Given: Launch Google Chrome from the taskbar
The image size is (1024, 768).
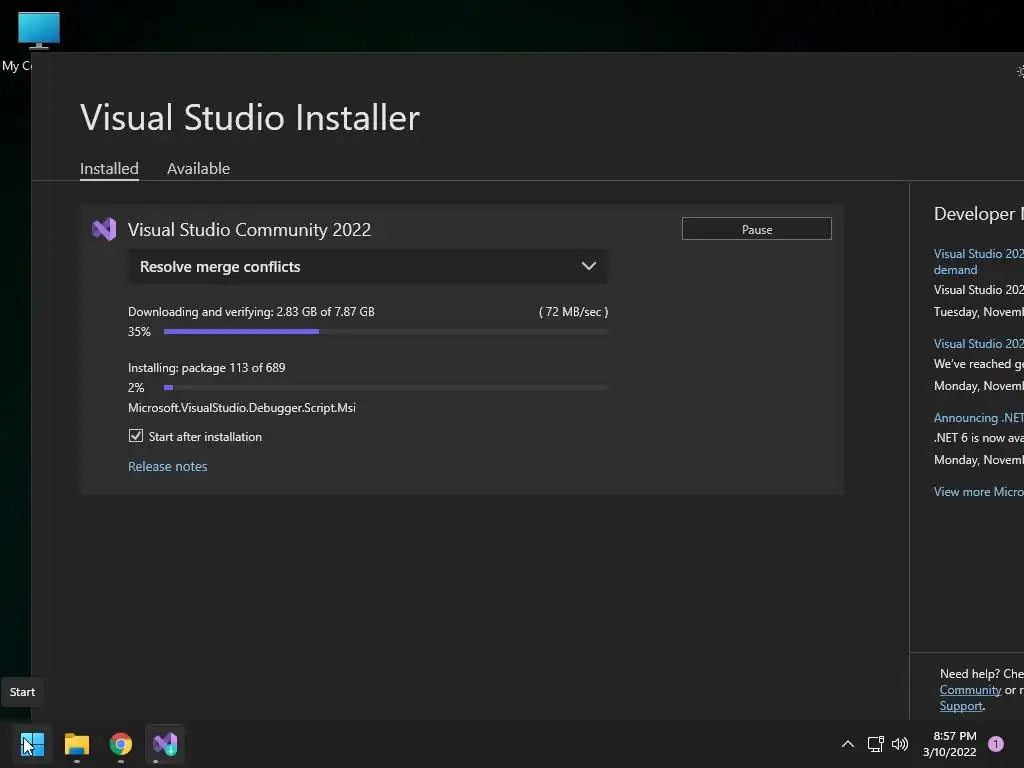Looking at the screenshot, I should coord(121,744).
